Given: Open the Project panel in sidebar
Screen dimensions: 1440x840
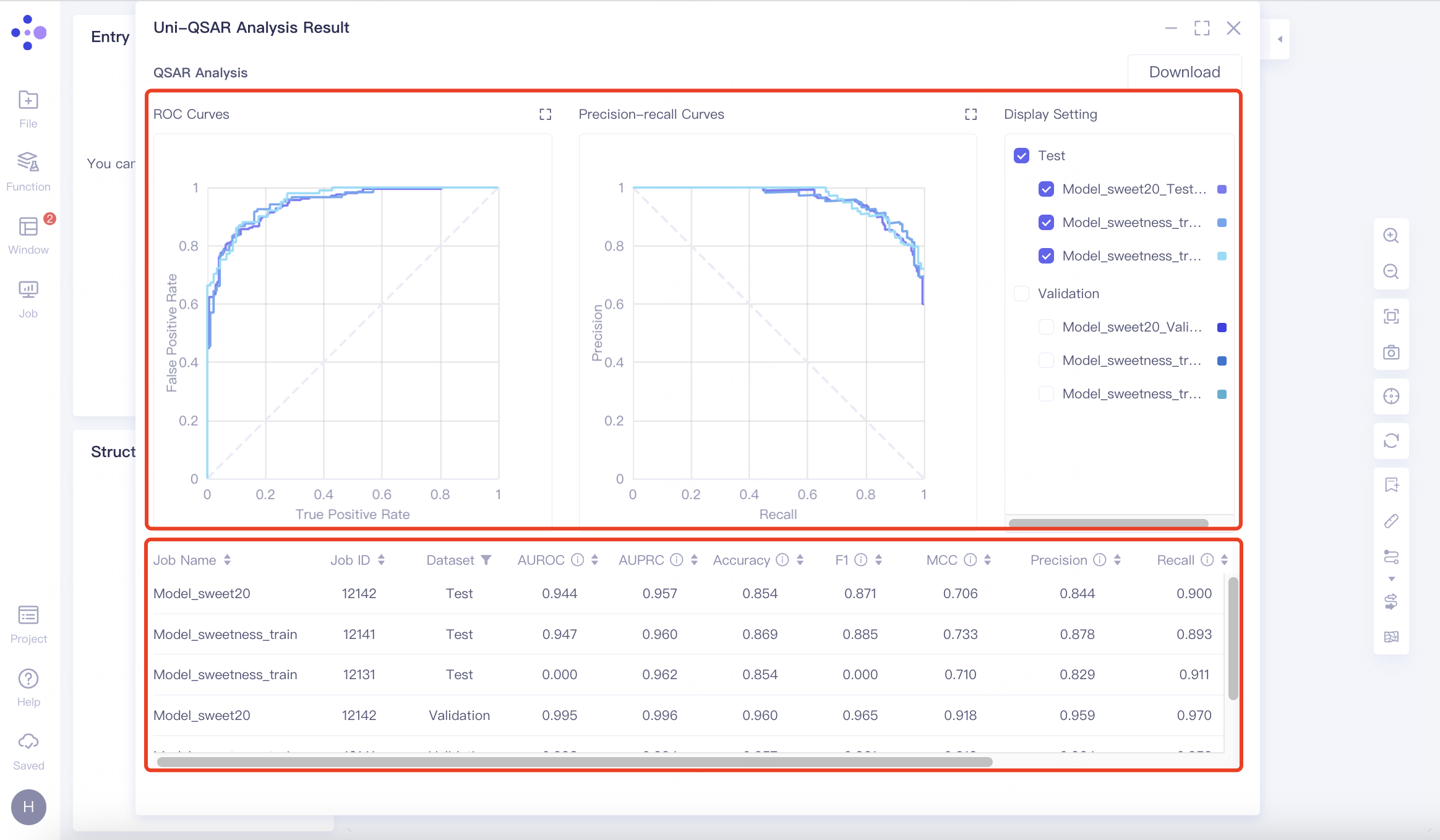Looking at the screenshot, I should 28,623.
